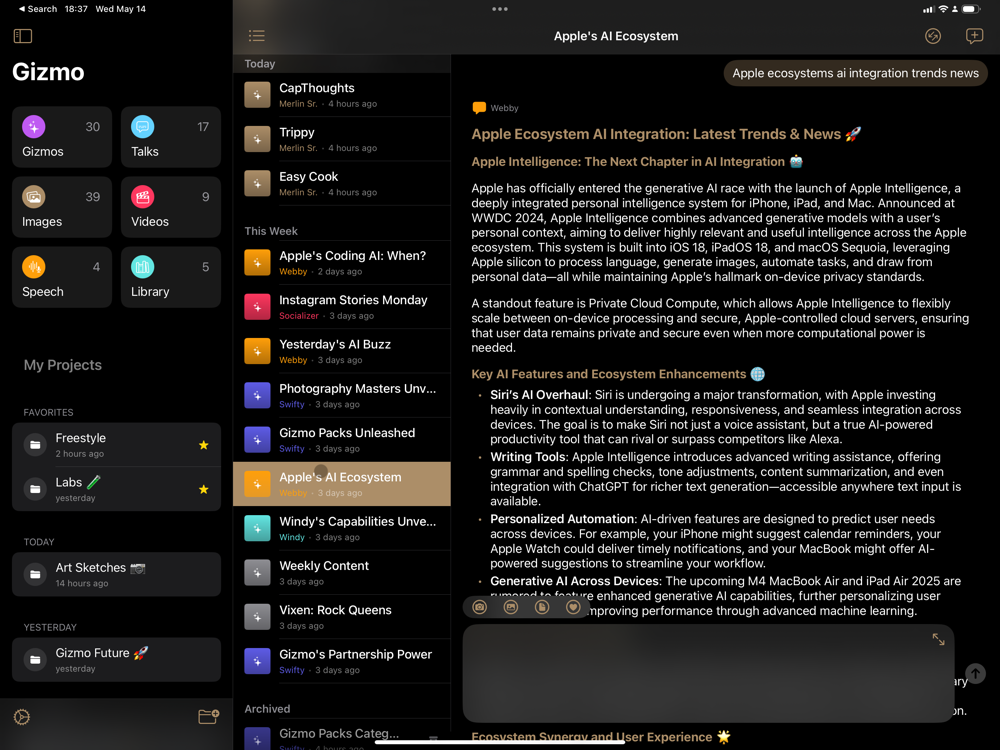Screen dimensions: 1000x750
Task: Start a new chat with plus bubble icon
Action: click(x=974, y=36)
